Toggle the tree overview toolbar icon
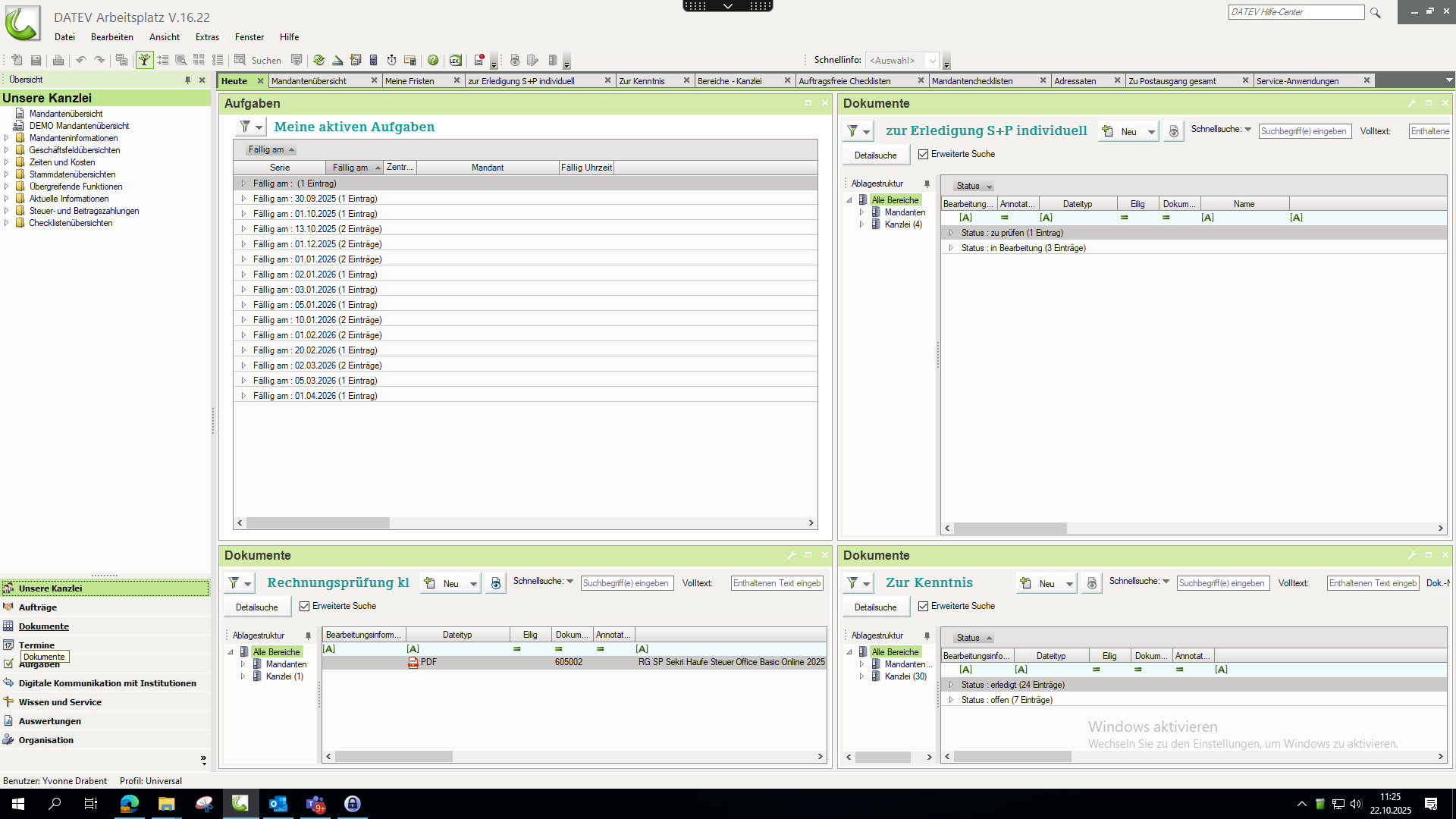Viewport: 1456px width, 819px height. coord(144,60)
